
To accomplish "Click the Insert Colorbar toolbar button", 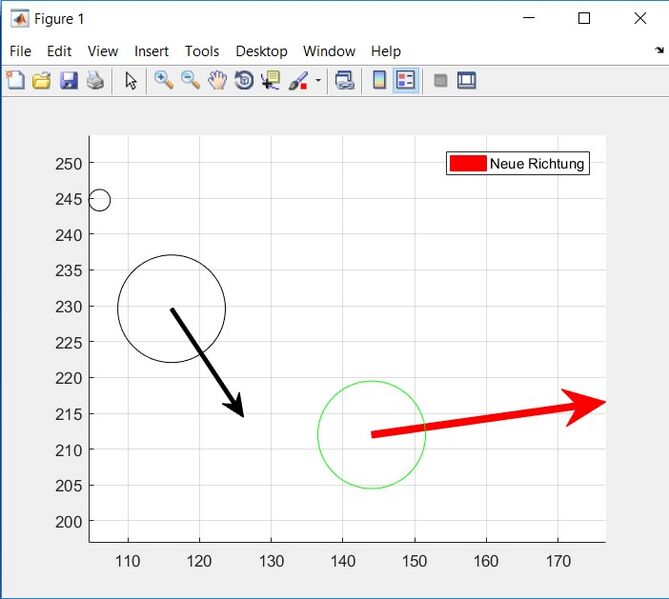I will click(379, 81).
